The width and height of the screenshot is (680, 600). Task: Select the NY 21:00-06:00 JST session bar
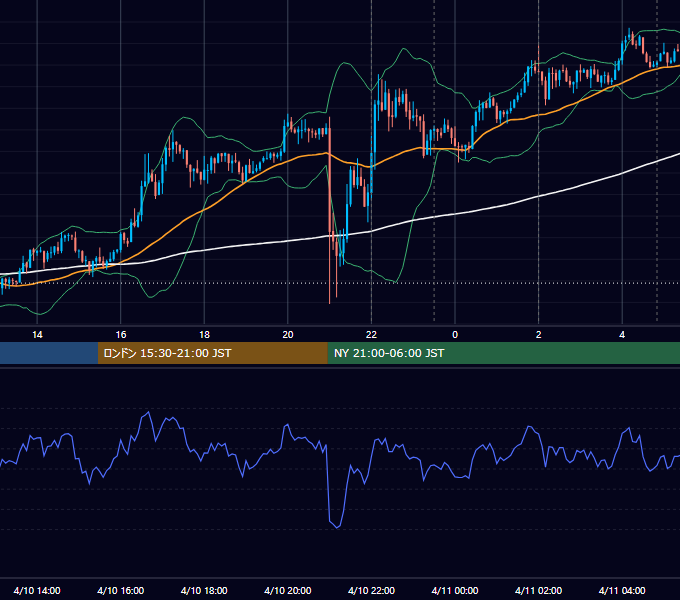pyautogui.click(x=503, y=353)
